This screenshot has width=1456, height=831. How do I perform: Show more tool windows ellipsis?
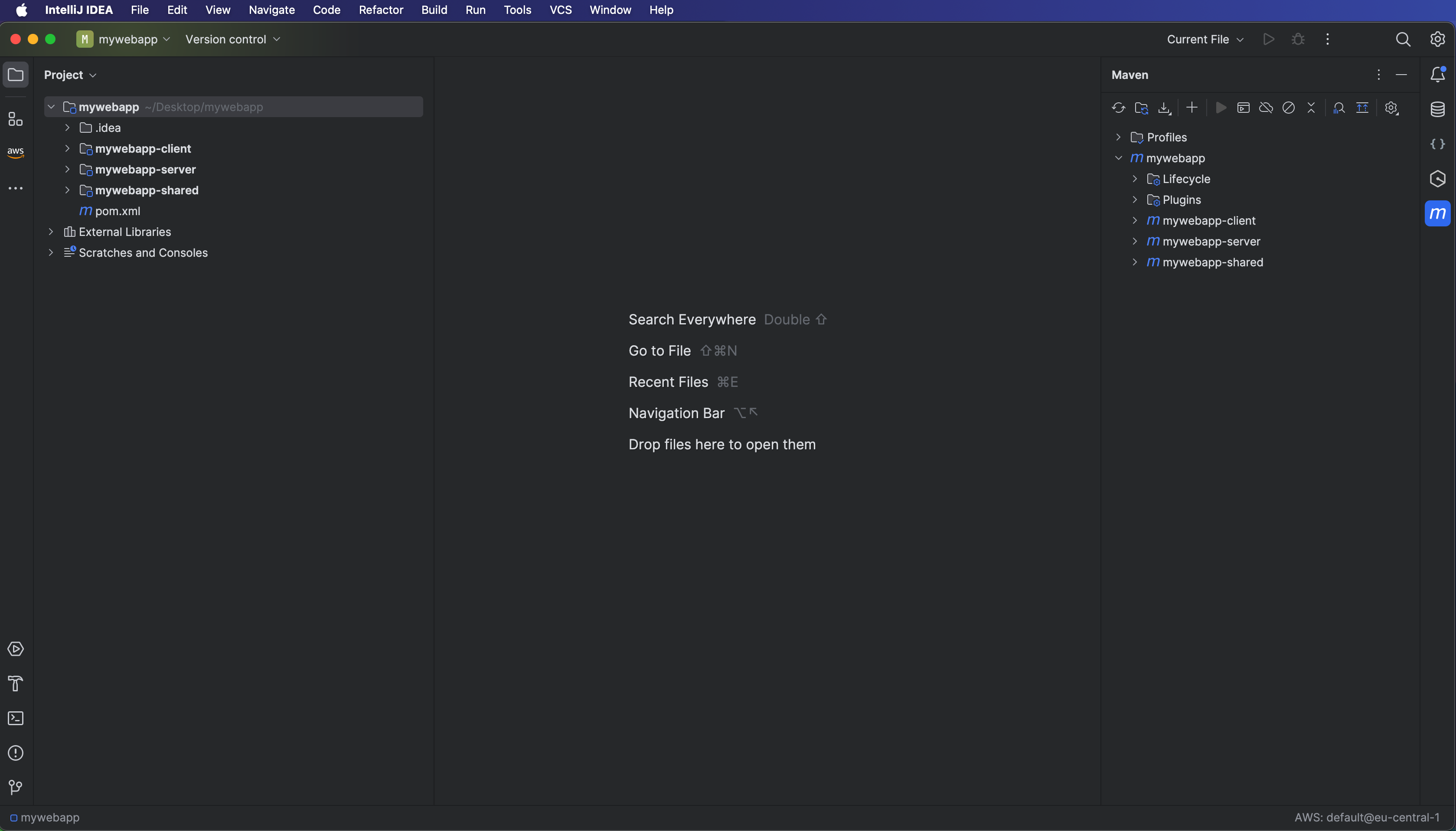click(x=16, y=188)
